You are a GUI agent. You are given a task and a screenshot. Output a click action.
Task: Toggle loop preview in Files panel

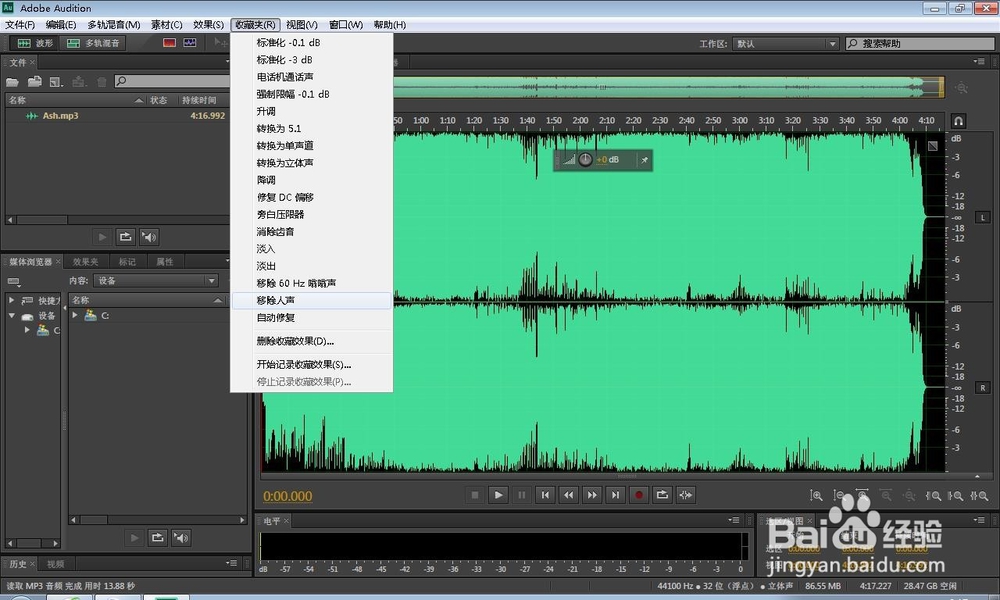click(126, 237)
